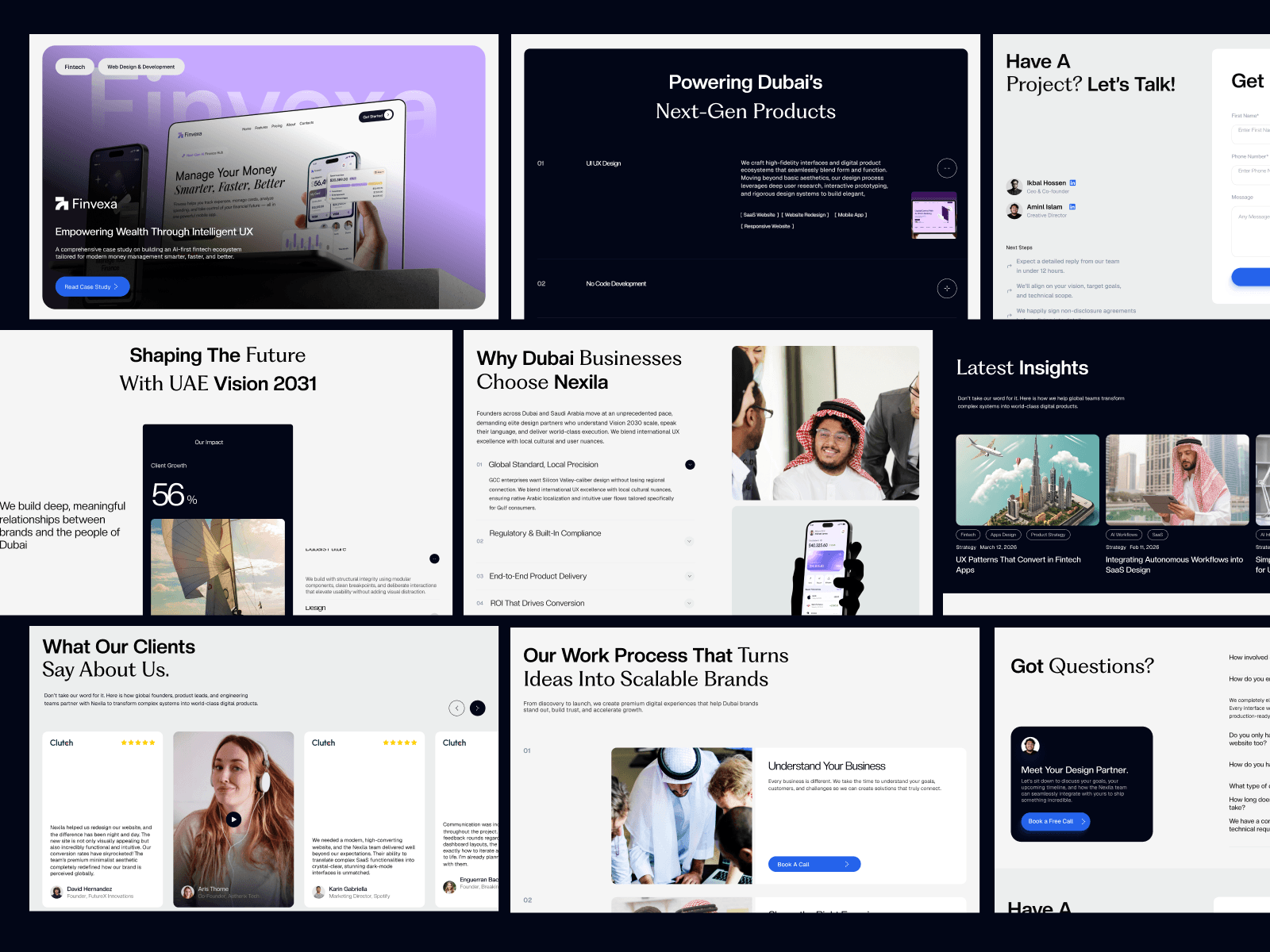The image size is (1270, 952).
Task: Expand Regulatory & Built-In Compliance item
Action: tap(689, 541)
